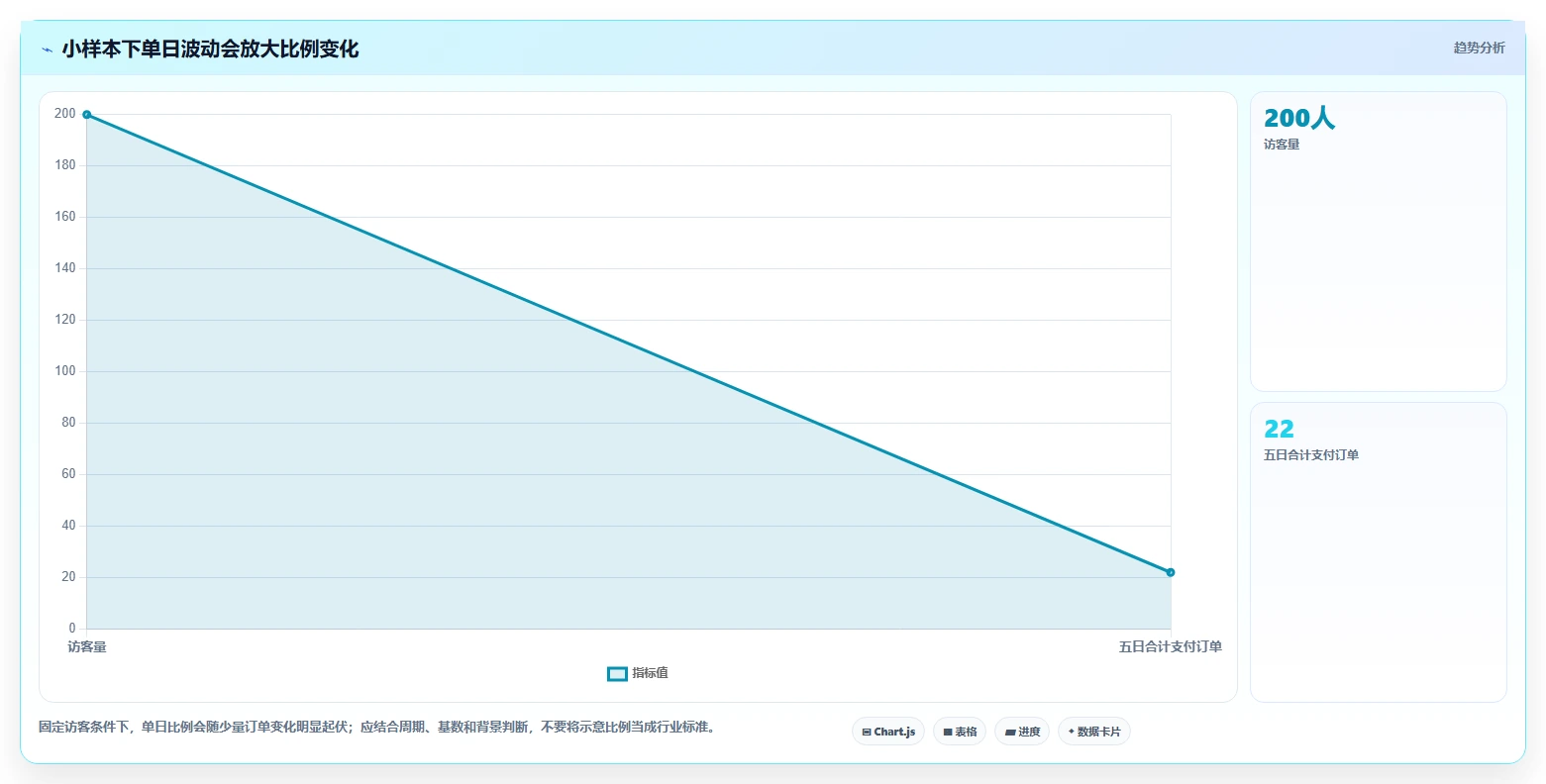The width and height of the screenshot is (1546, 784).
Task: Click the 五日合计支付订单 card caption
Action: [x=1311, y=455]
